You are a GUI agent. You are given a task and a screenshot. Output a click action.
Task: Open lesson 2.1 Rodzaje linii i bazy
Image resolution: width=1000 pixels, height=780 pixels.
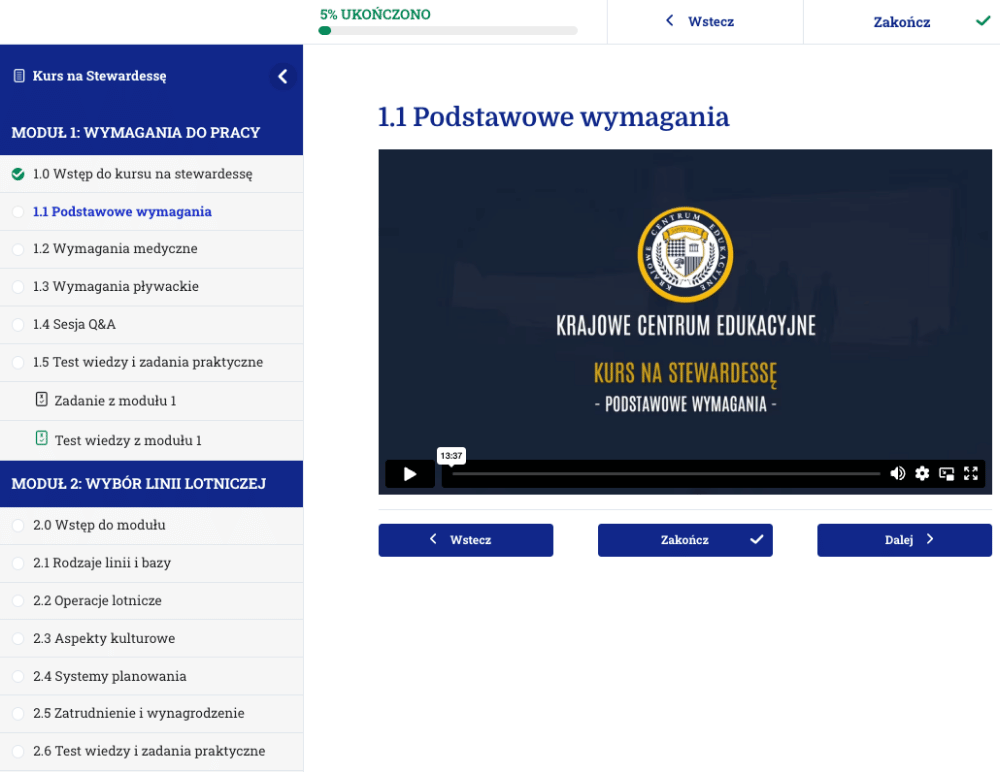(x=151, y=563)
